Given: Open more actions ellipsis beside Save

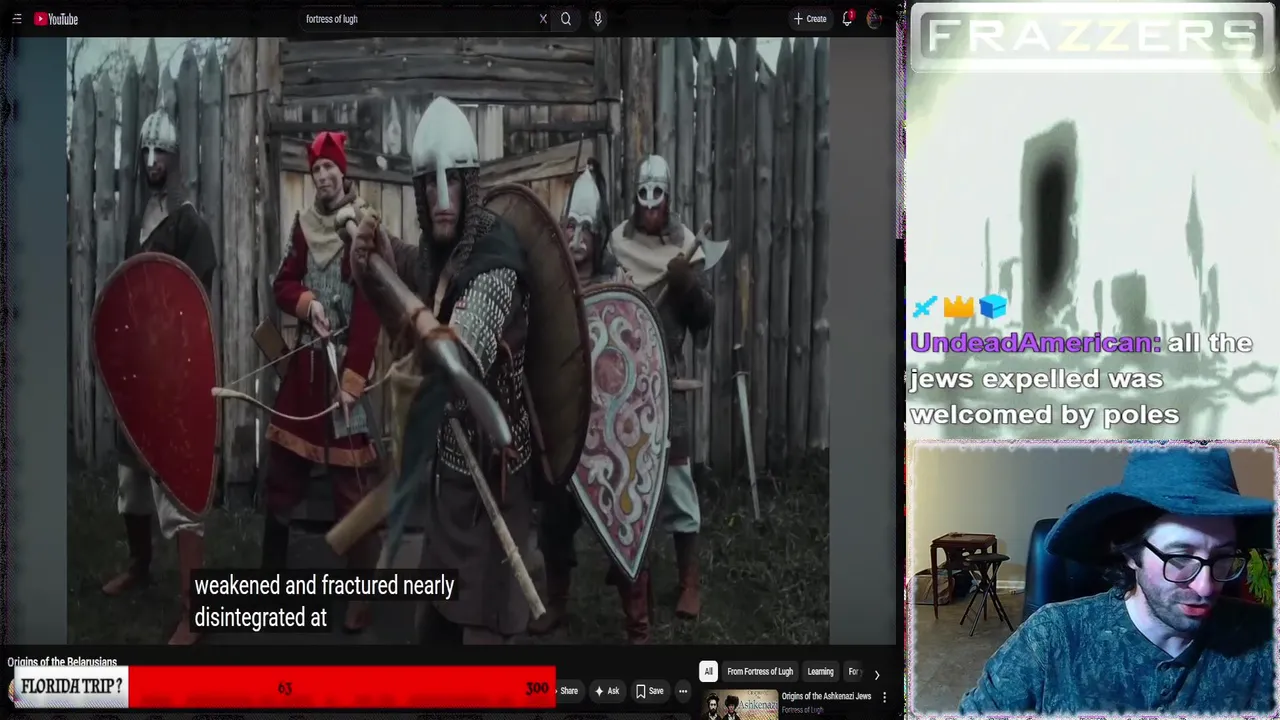Looking at the screenshot, I should (683, 691).
